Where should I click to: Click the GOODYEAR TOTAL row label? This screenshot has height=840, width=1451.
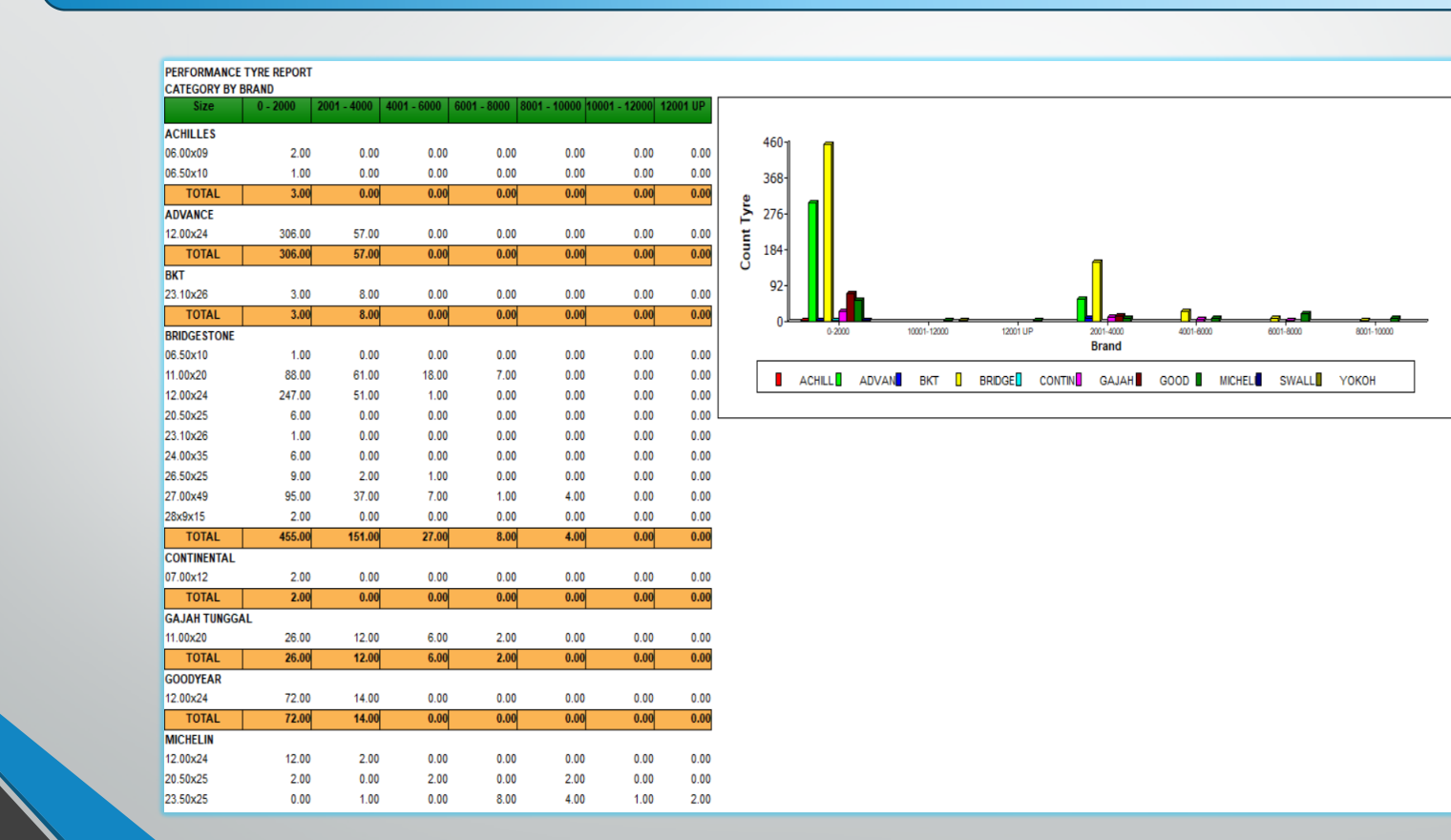[202, 719]
